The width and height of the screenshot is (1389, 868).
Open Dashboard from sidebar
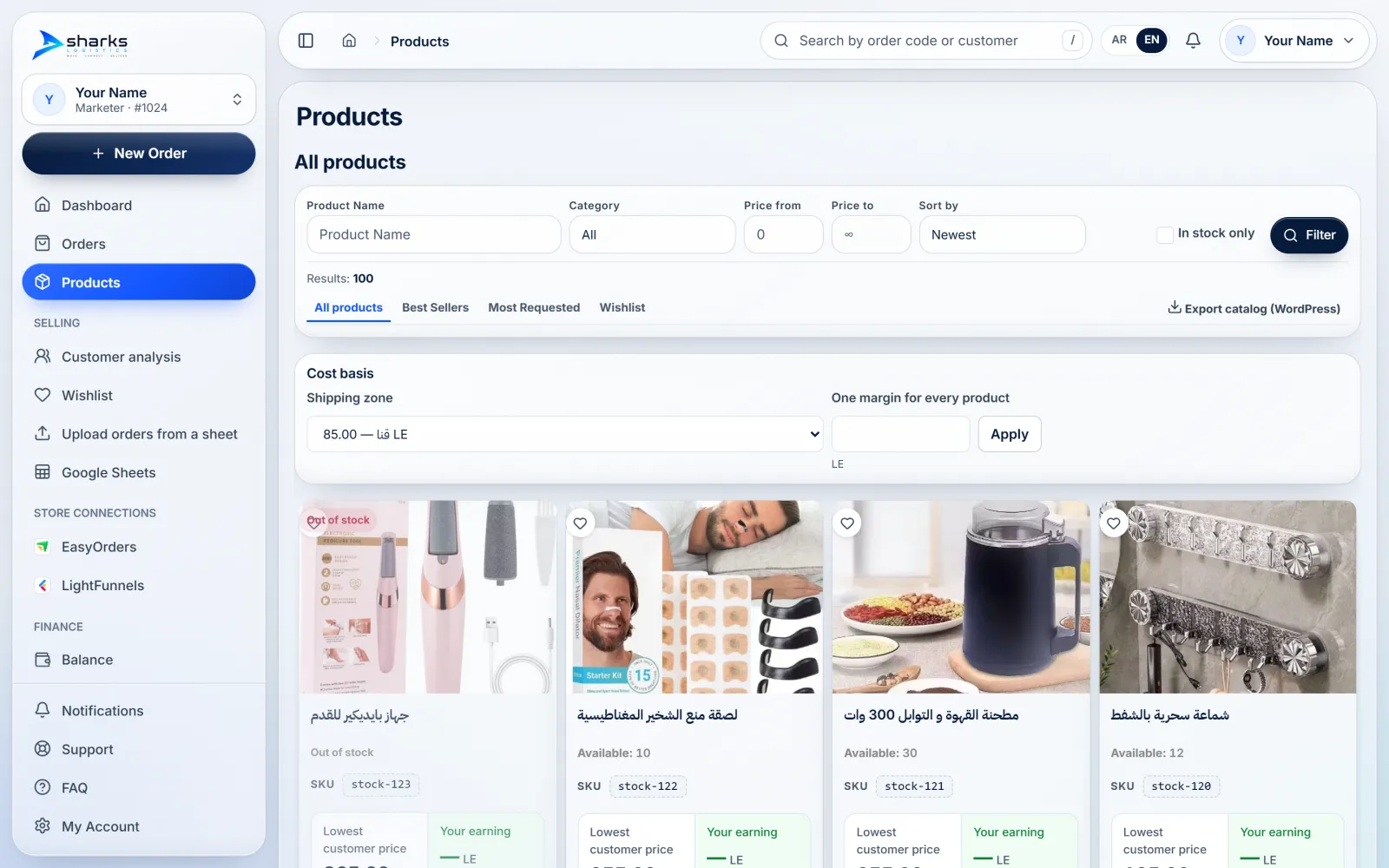pos(139,205)
